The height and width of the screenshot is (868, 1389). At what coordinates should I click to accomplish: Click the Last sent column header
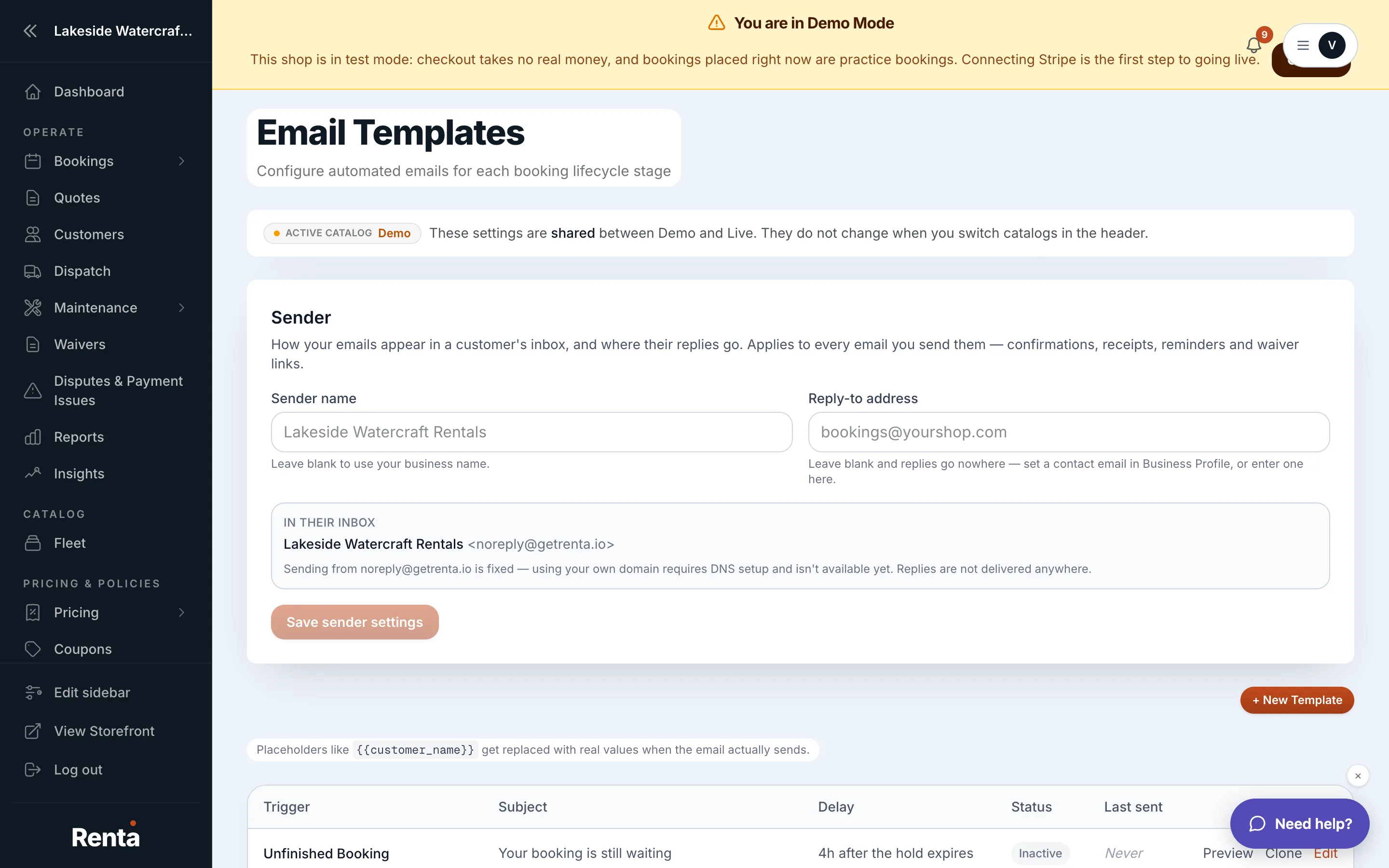pos(1133,807)
